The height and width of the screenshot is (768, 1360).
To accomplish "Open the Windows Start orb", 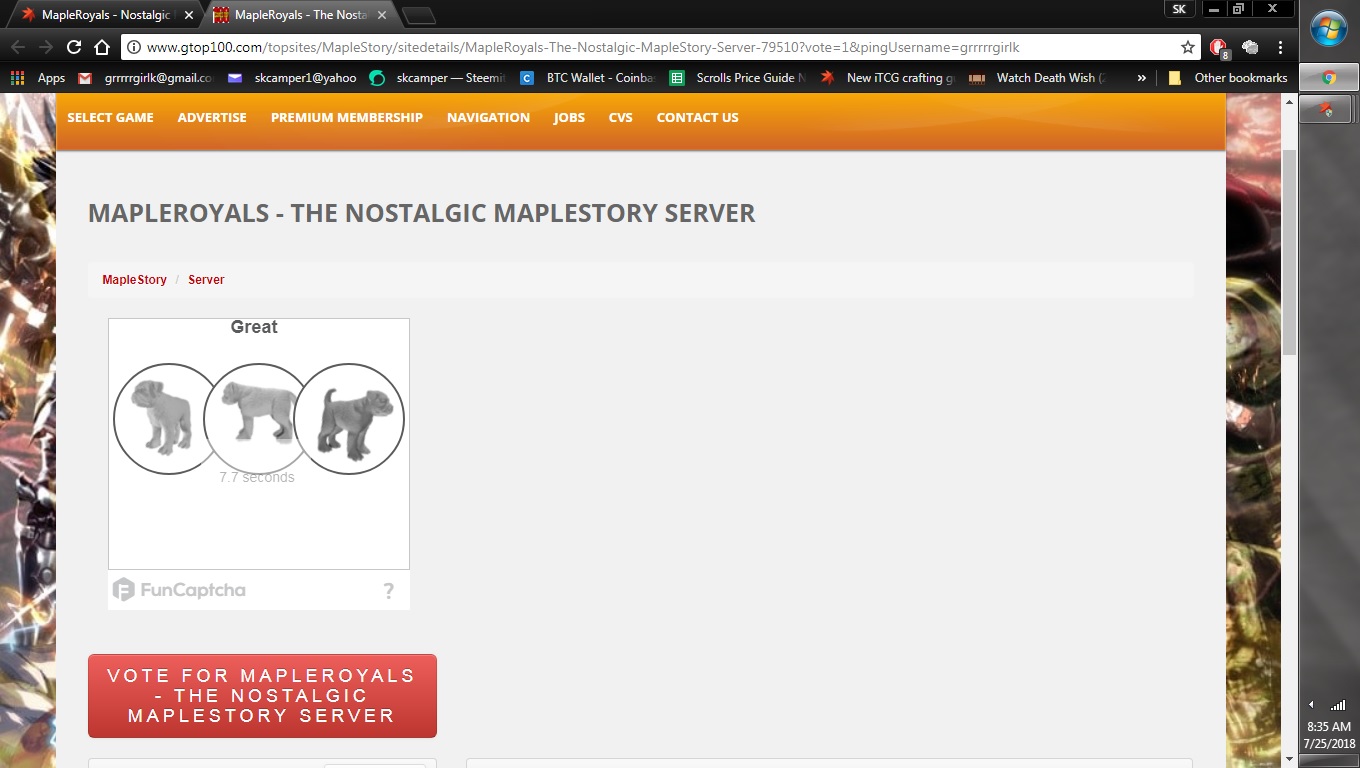I will 1329,29.
